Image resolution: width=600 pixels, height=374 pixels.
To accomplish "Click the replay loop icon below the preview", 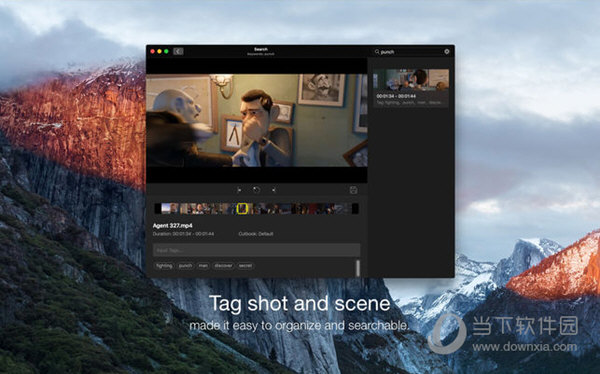I will point(256,189).
